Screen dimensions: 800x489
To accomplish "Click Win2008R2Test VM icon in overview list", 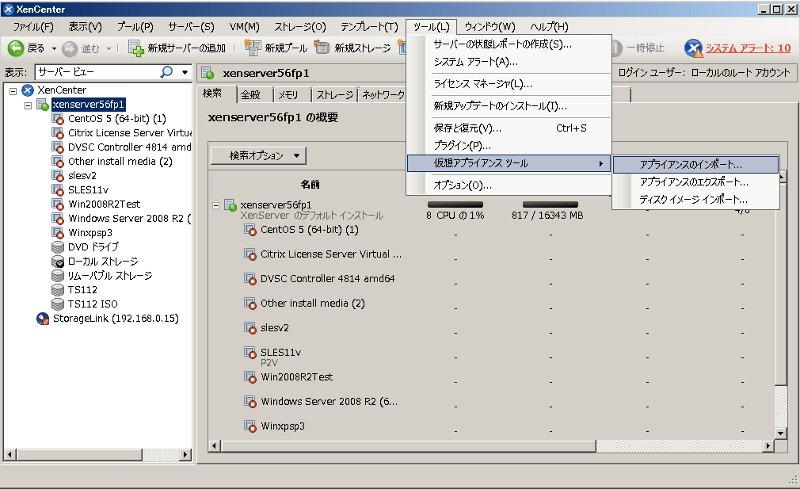I will pyautogui.click(x=250, y=377).
